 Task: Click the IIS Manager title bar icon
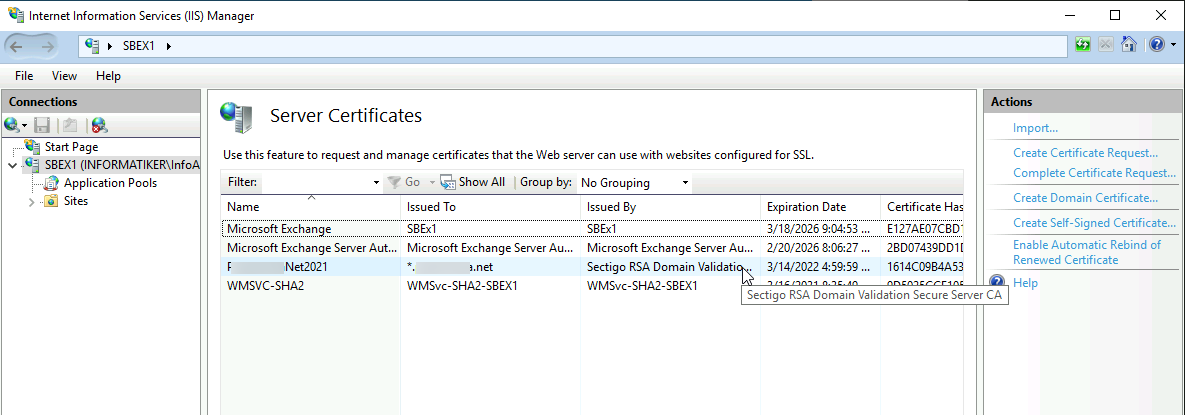click(x=15, y=15)
